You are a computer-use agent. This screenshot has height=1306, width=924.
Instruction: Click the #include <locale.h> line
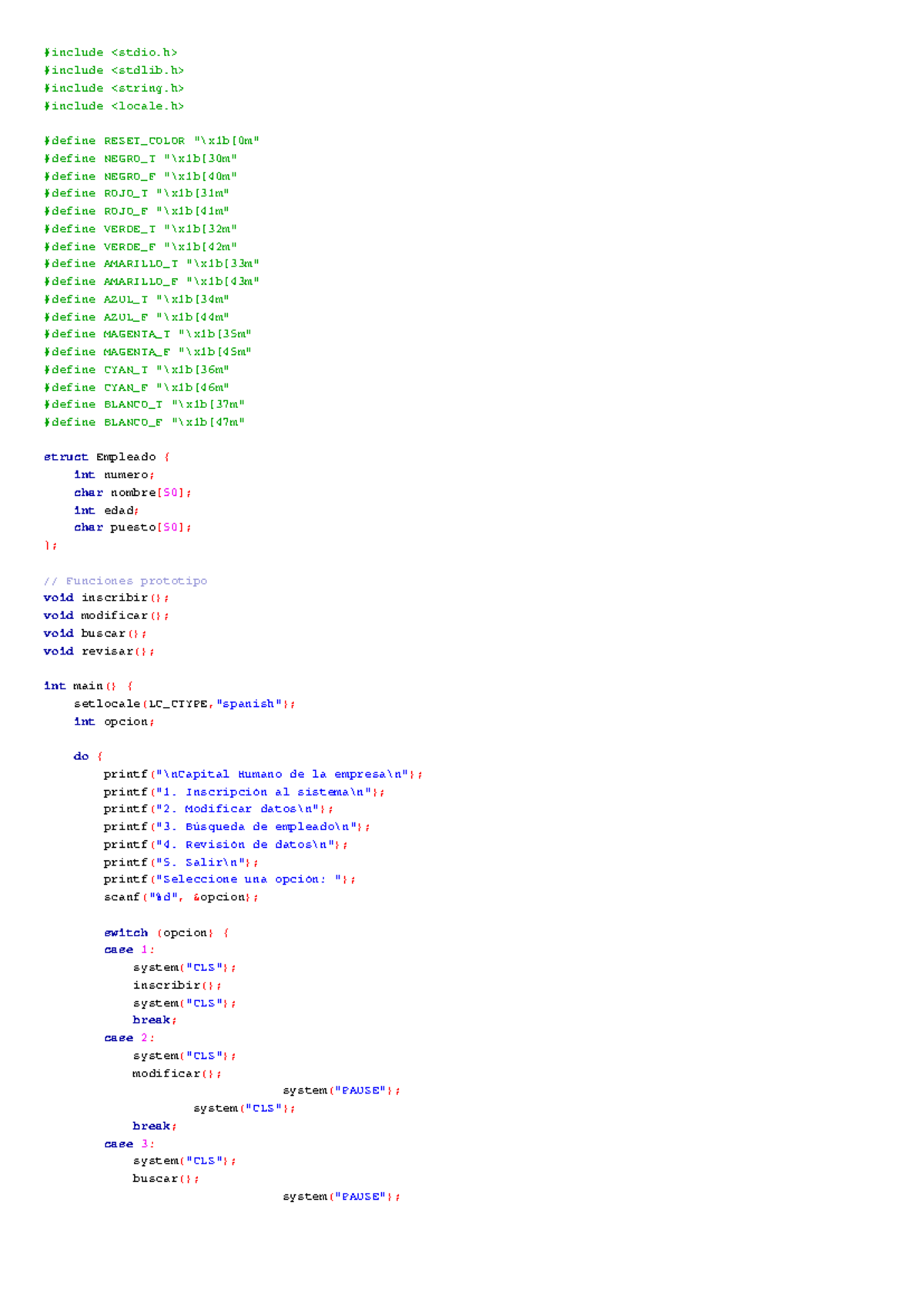coord(114,106)
